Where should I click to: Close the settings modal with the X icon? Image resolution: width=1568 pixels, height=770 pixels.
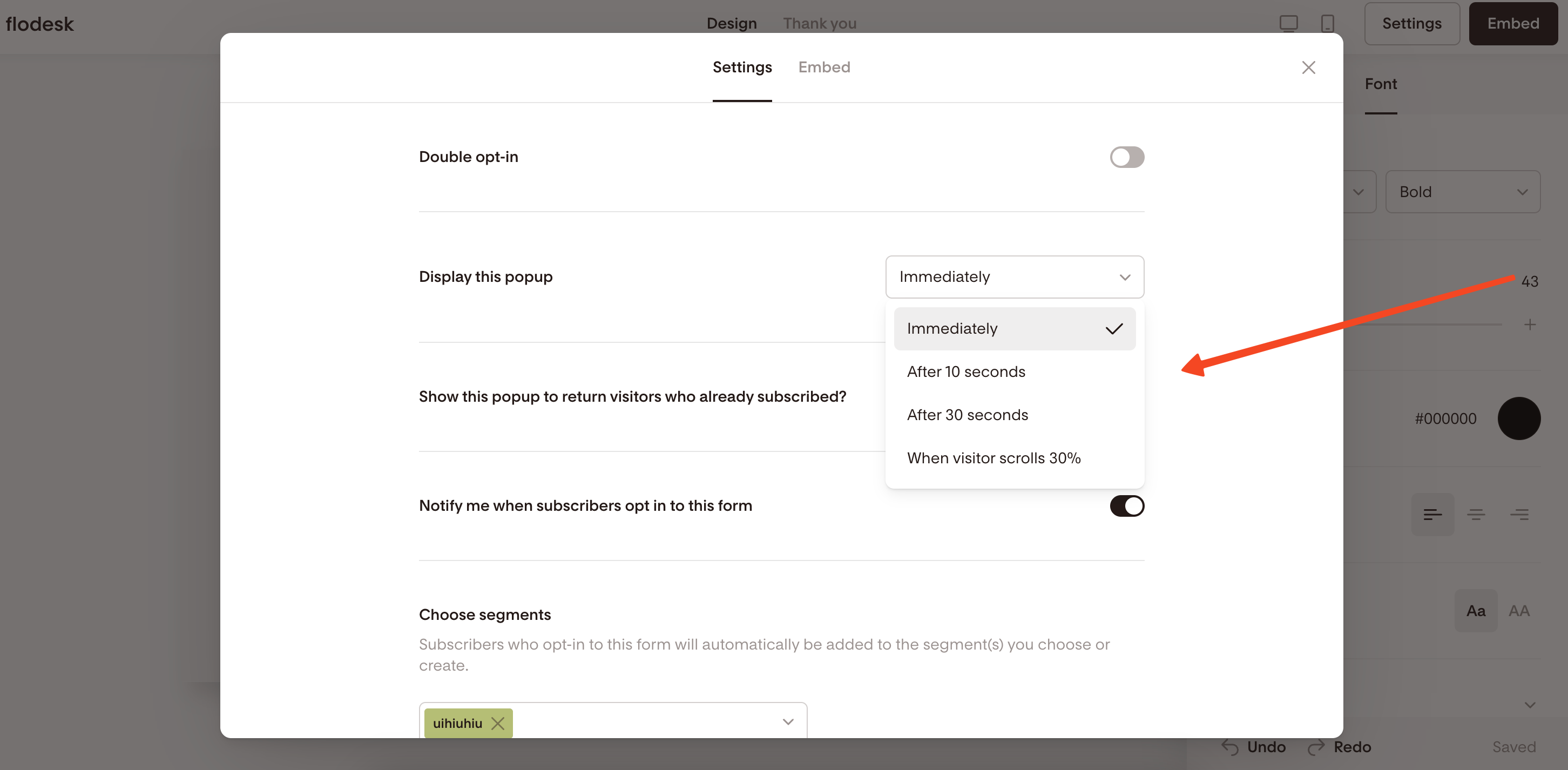pos(1308,67)
